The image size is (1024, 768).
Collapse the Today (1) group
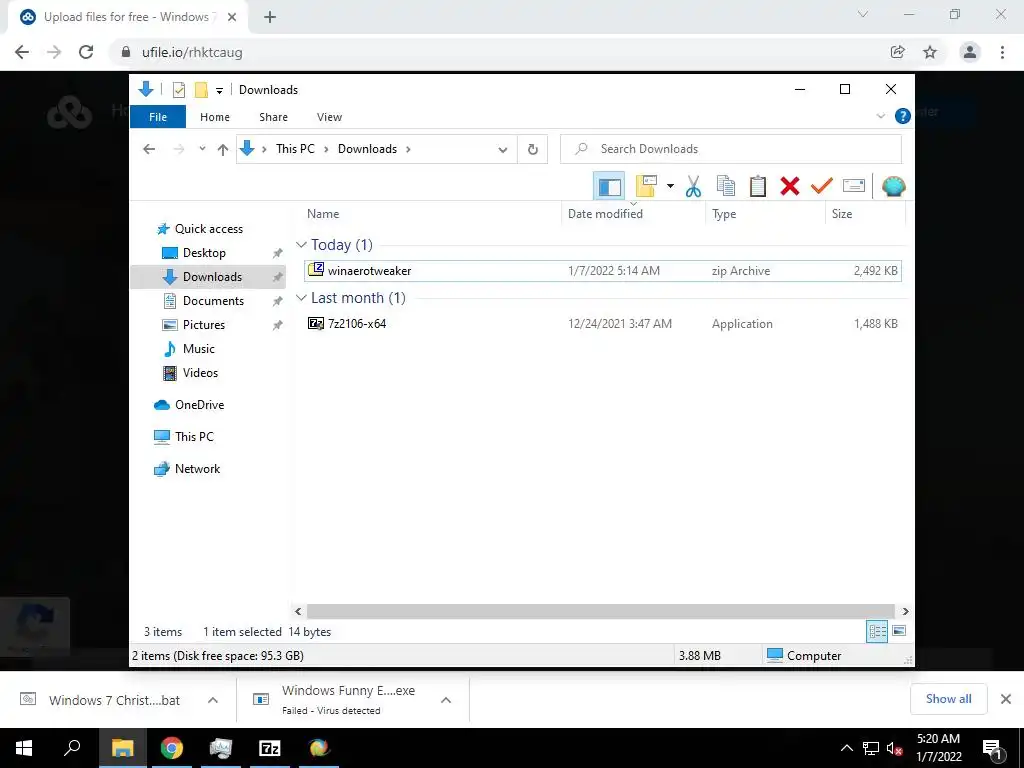(x=301, y=245)
